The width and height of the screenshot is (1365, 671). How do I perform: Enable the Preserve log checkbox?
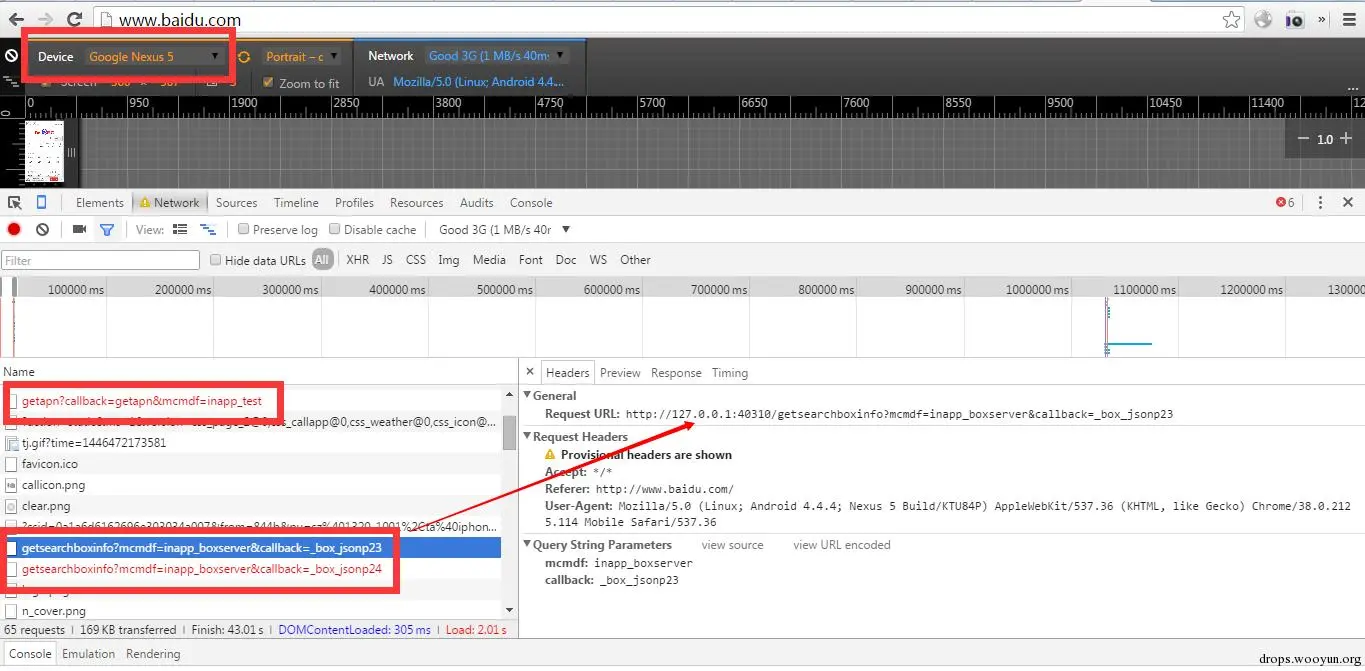point(243,229)
